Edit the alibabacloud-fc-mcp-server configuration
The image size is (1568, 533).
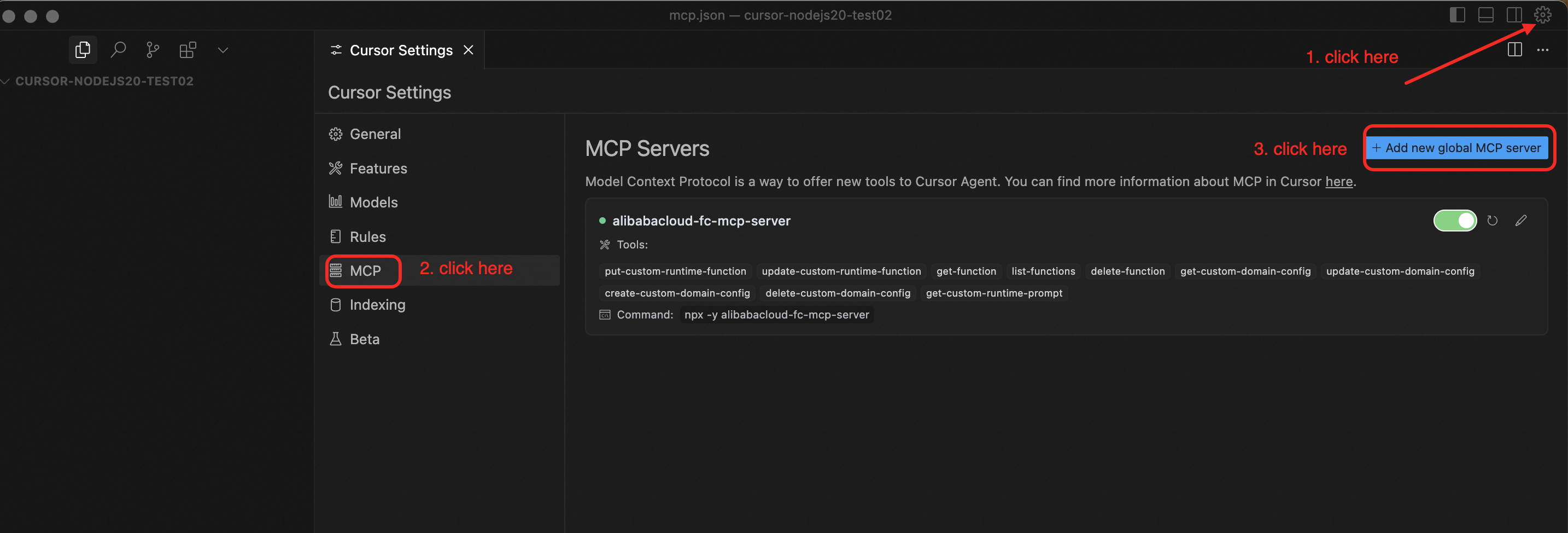(1521, 221)
